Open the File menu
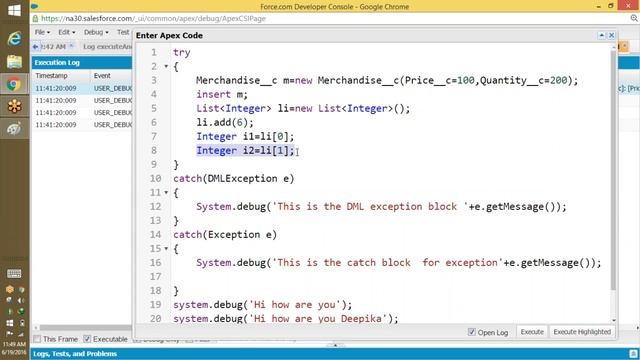Image resolution: width=640 pixels, height=360 pixels. tap(42, 32)
